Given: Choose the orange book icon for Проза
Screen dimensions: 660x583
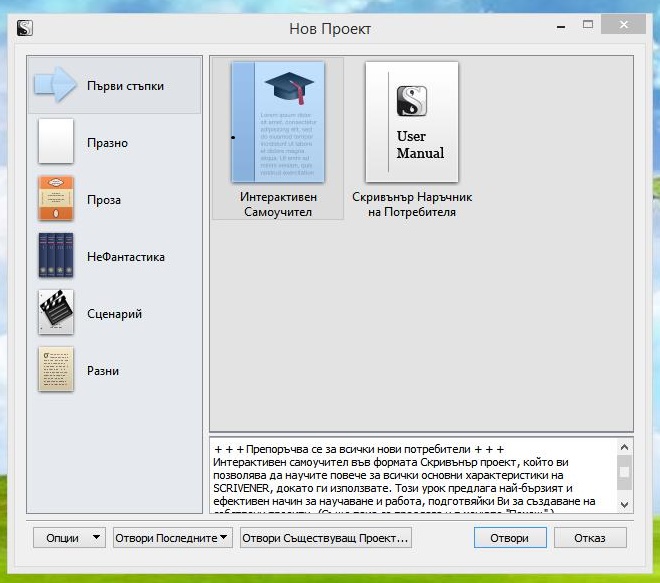Looking at the screenshot, I should [x=56, y=199].
